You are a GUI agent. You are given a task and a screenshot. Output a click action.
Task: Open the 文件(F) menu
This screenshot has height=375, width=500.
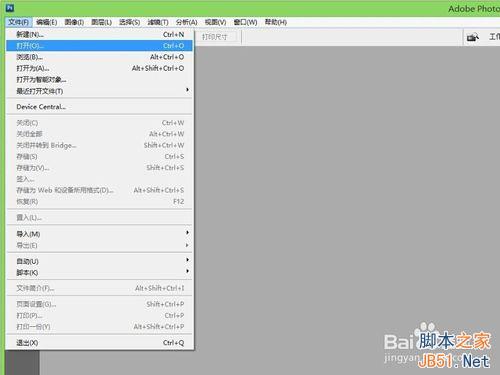[x=18, y=22]
